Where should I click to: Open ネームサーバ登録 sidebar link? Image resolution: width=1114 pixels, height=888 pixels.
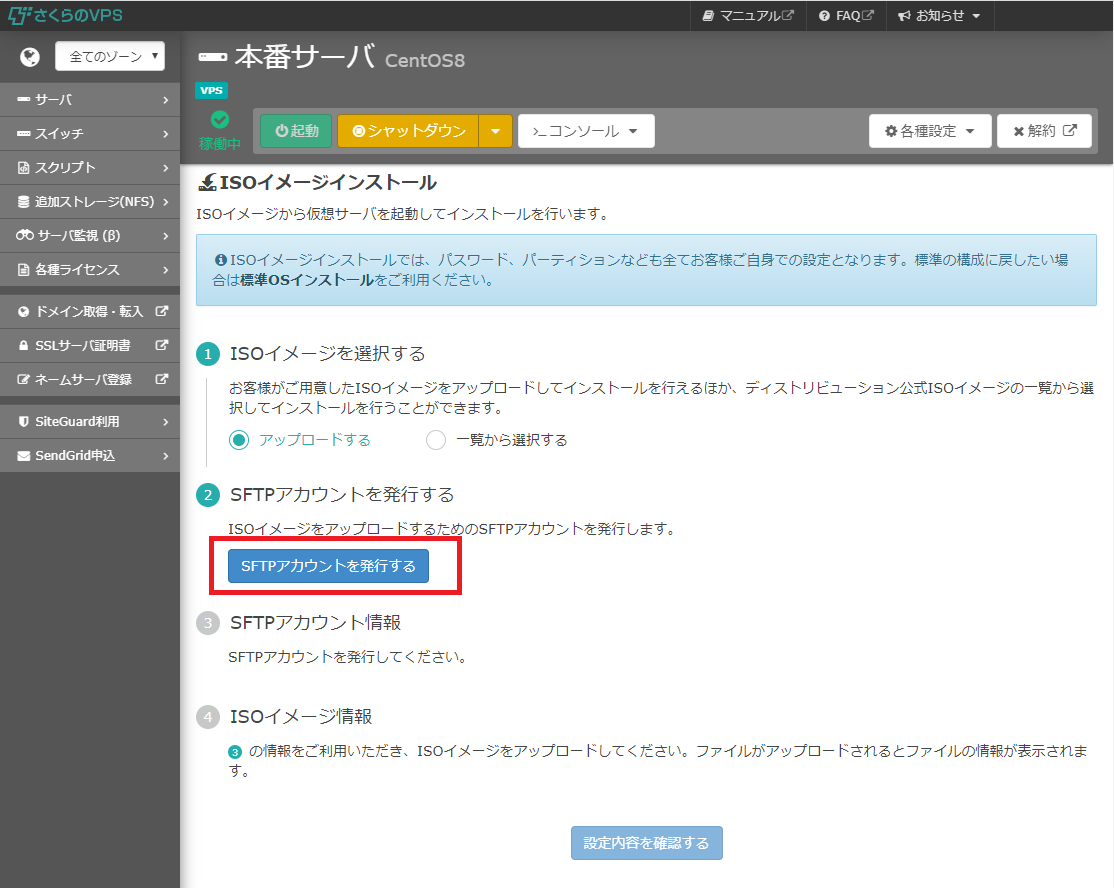pyautogui.click(x=90, y=380)
